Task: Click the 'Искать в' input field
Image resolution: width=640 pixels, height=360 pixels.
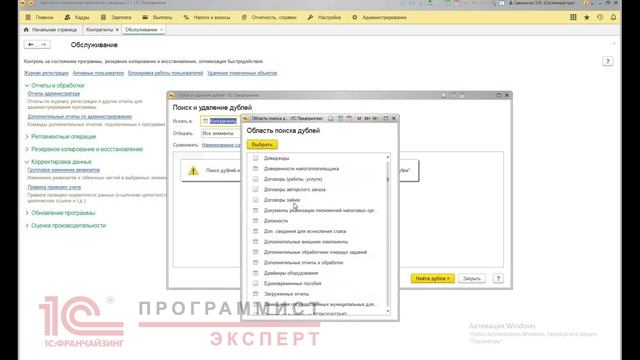Action: coord(220,121)
